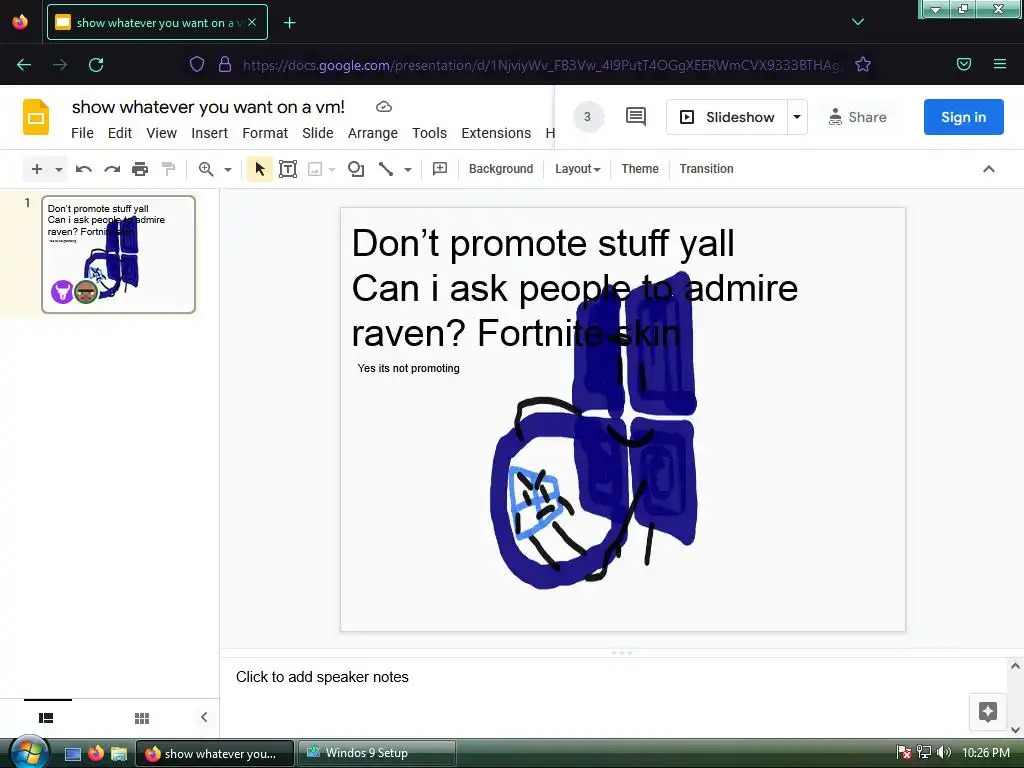Viewport: 1024px width, 768px height.
Task: Open the Theme panel
Action: pos(640,168)
